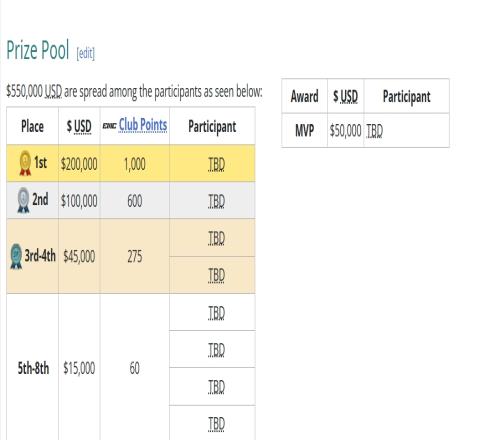Click the $200,000 first place prize cell

tap(79, 164)
